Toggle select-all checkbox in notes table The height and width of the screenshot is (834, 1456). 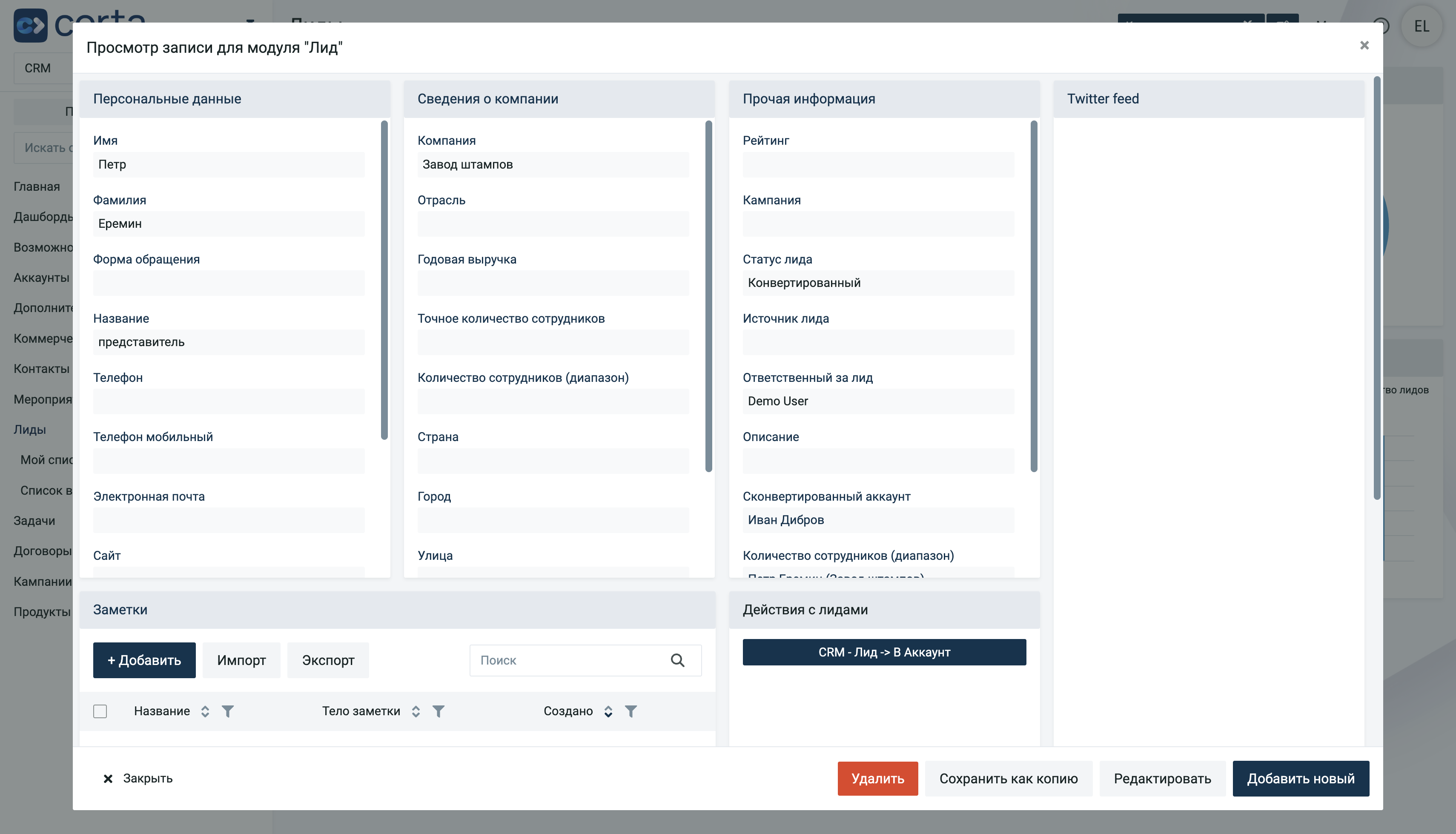point(100,711)
